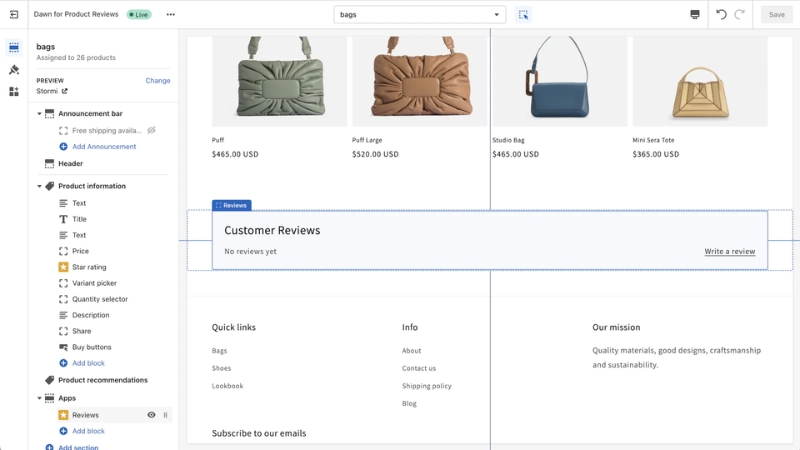The height and width of the screenshot is (450, 800).
Task: Open Stormi preview external link icon
Action: 65,91
